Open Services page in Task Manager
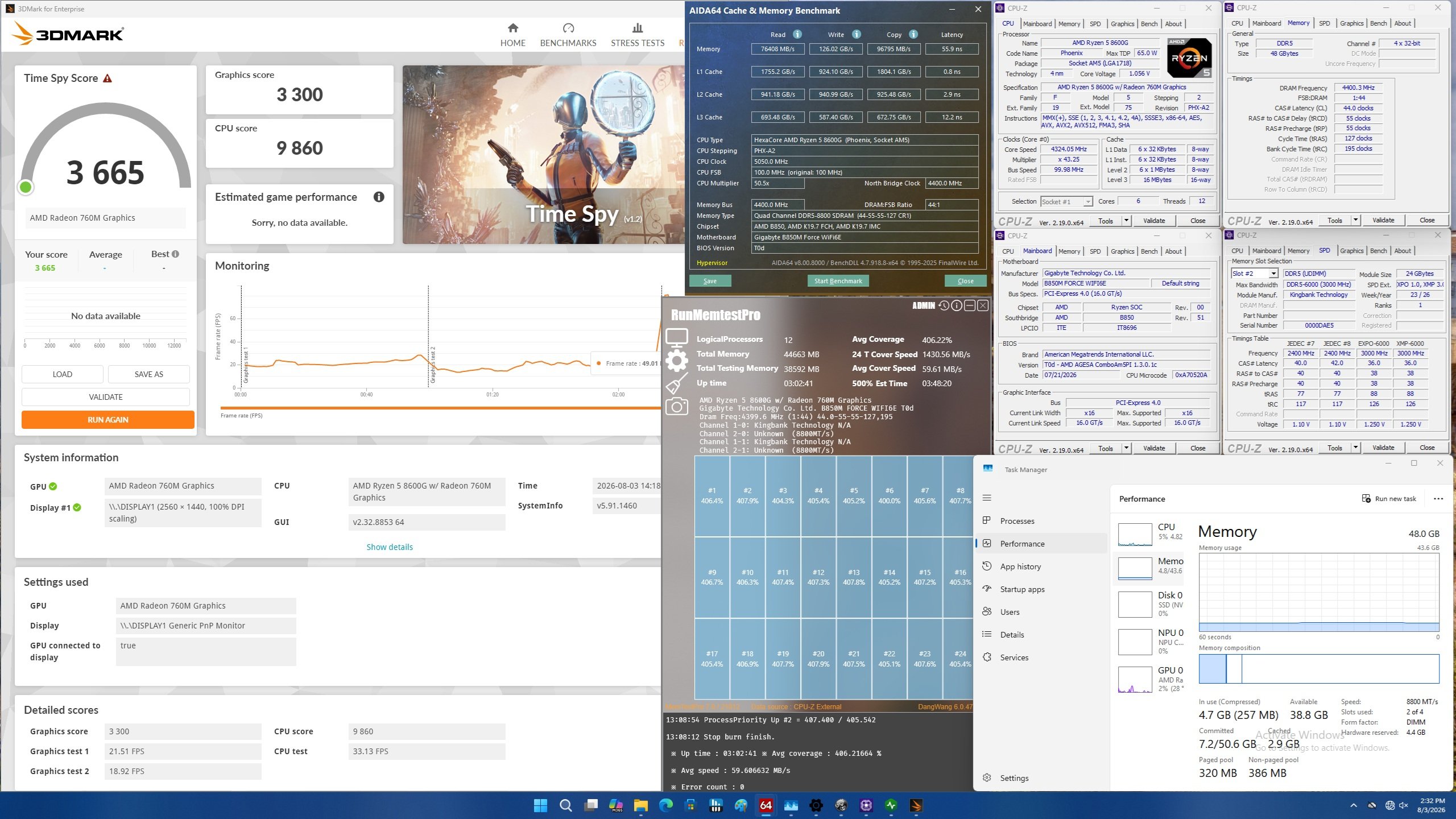Viewport: 1456px width, 819px height. tap(1041, 657)
